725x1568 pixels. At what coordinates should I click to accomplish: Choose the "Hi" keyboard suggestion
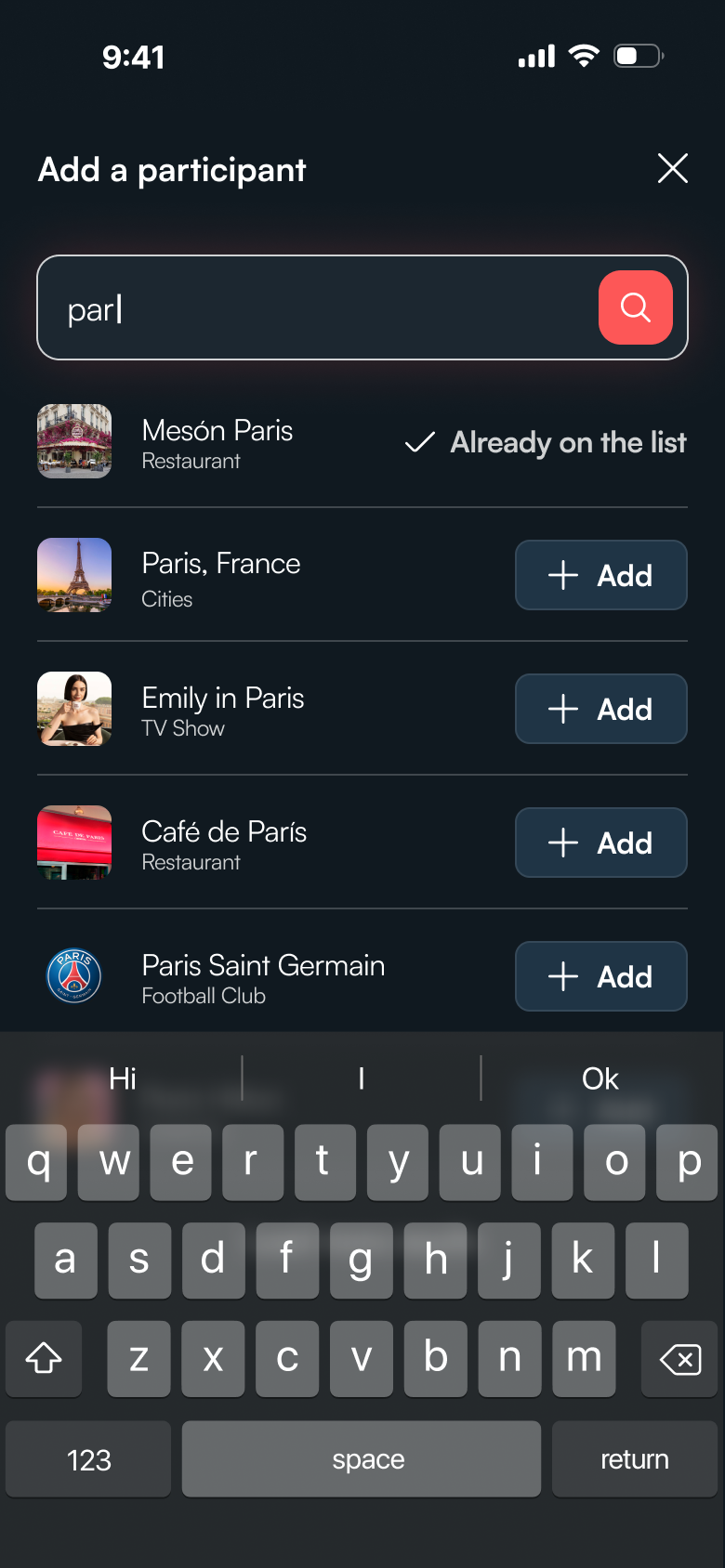123,1078
